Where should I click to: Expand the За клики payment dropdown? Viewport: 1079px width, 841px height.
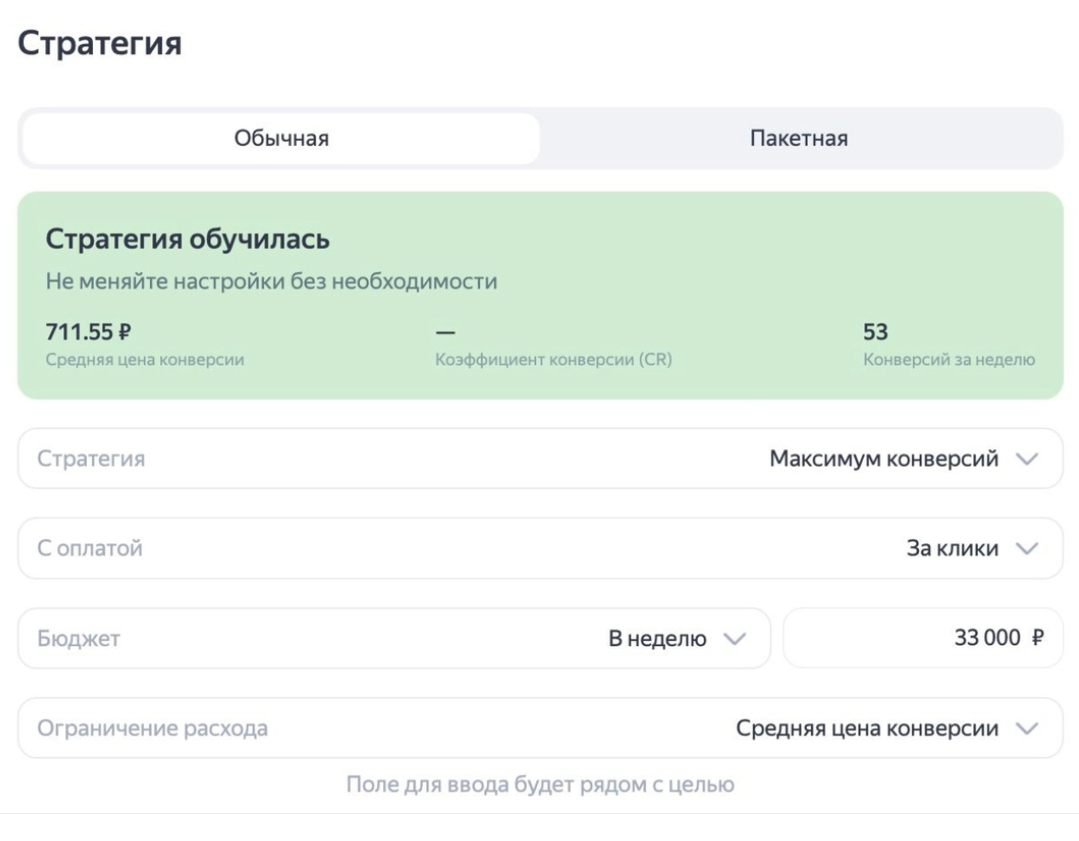pos(952,548)
